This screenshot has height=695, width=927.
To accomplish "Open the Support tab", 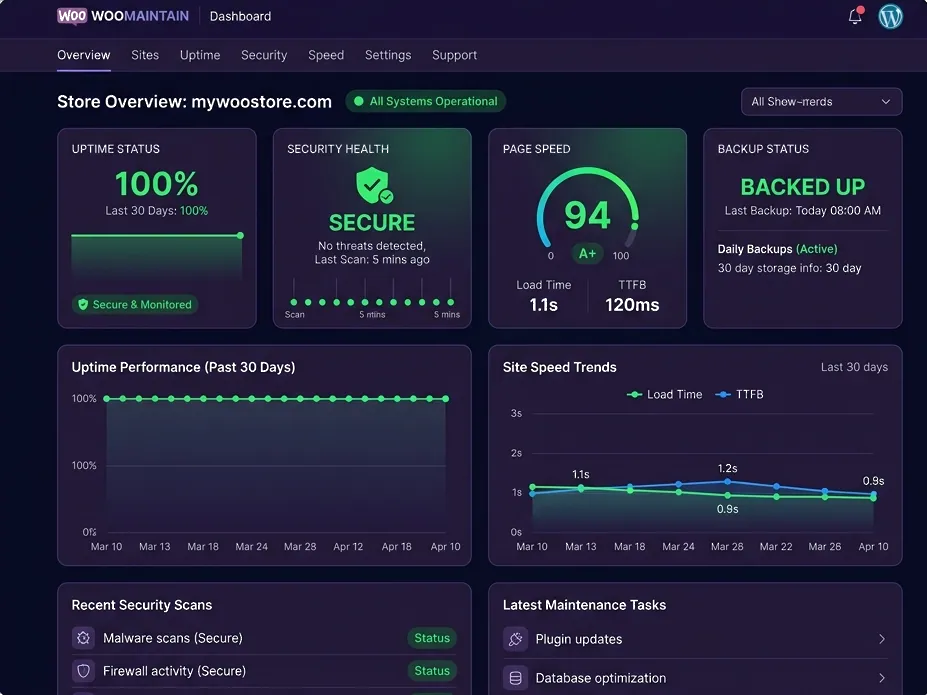I will [454, 55].
